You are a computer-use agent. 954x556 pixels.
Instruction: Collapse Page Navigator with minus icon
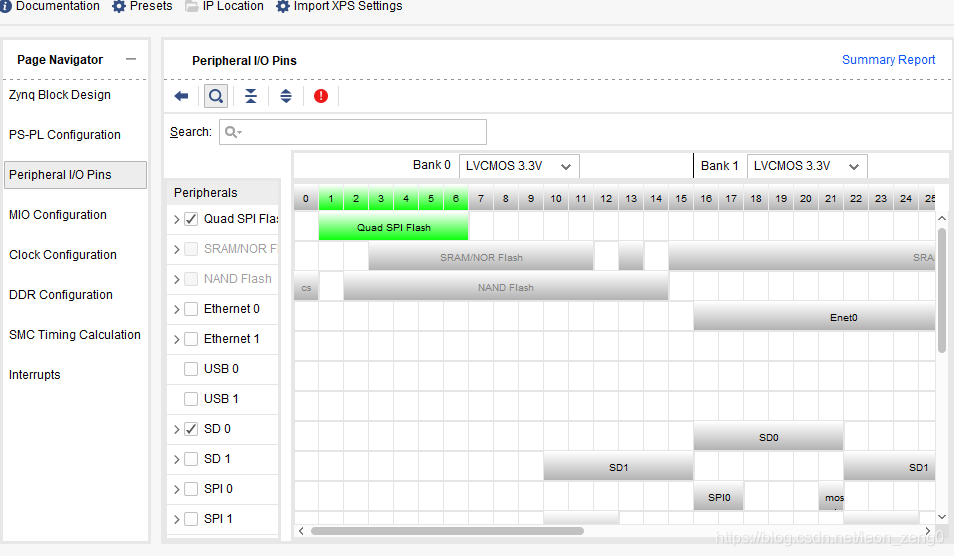(x=131, y=60)
